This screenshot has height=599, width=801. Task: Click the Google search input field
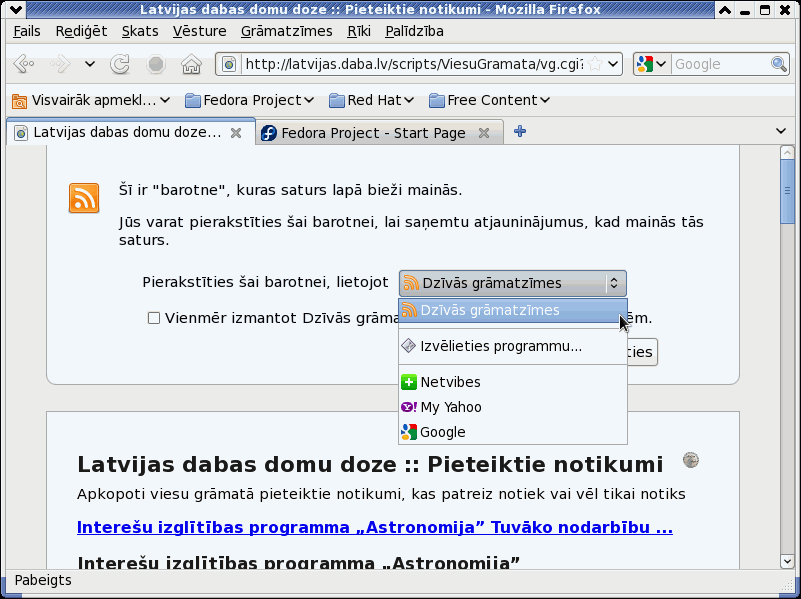[x=720, y=64]
